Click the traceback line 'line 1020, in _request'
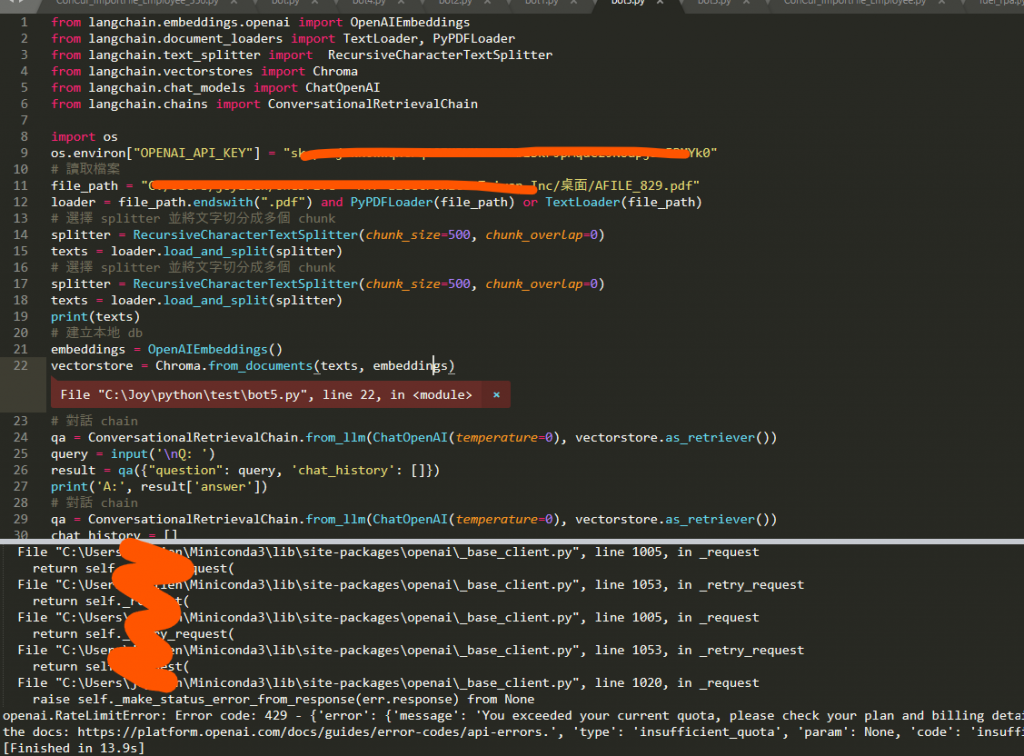1024x756 pixels. (677, 683)
